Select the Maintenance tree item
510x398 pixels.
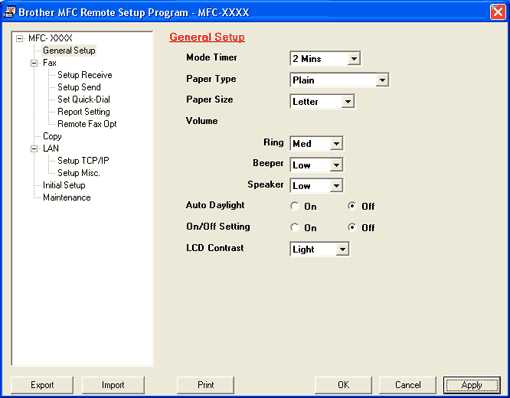67,198
